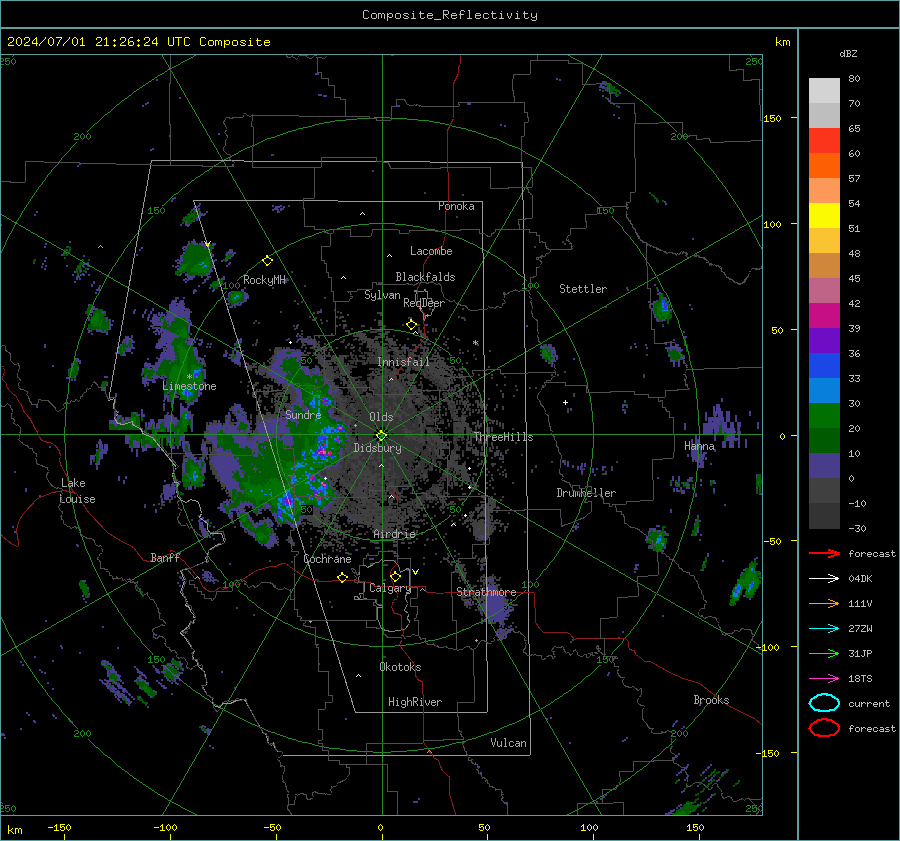Click the magenta 18TS arrow icon

click(824, 679)
